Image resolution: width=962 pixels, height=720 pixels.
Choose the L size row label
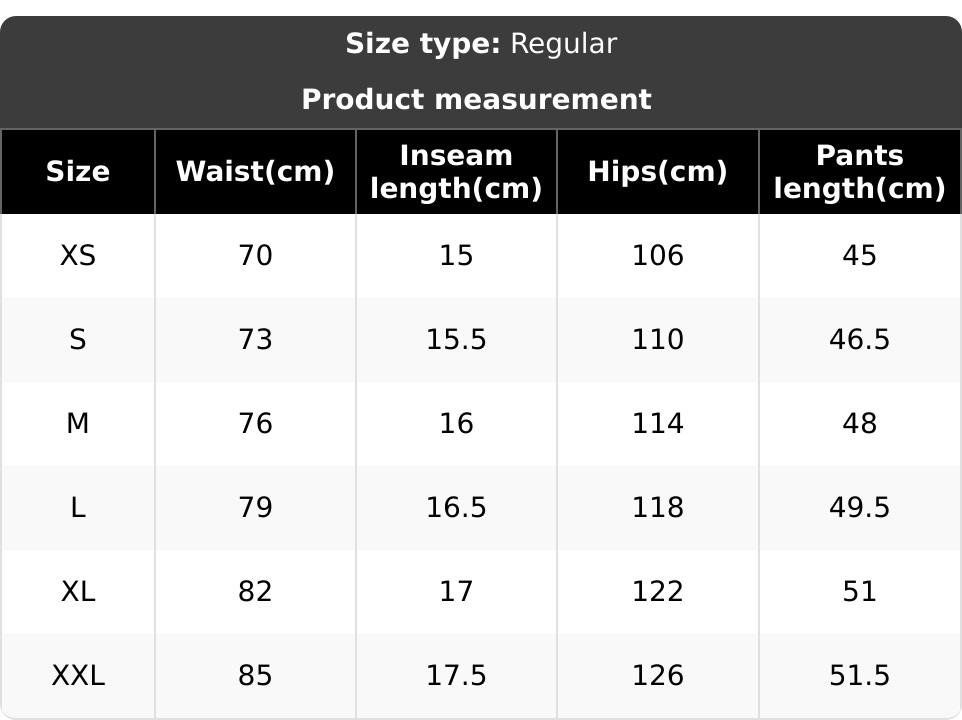(x=78, y=508)
